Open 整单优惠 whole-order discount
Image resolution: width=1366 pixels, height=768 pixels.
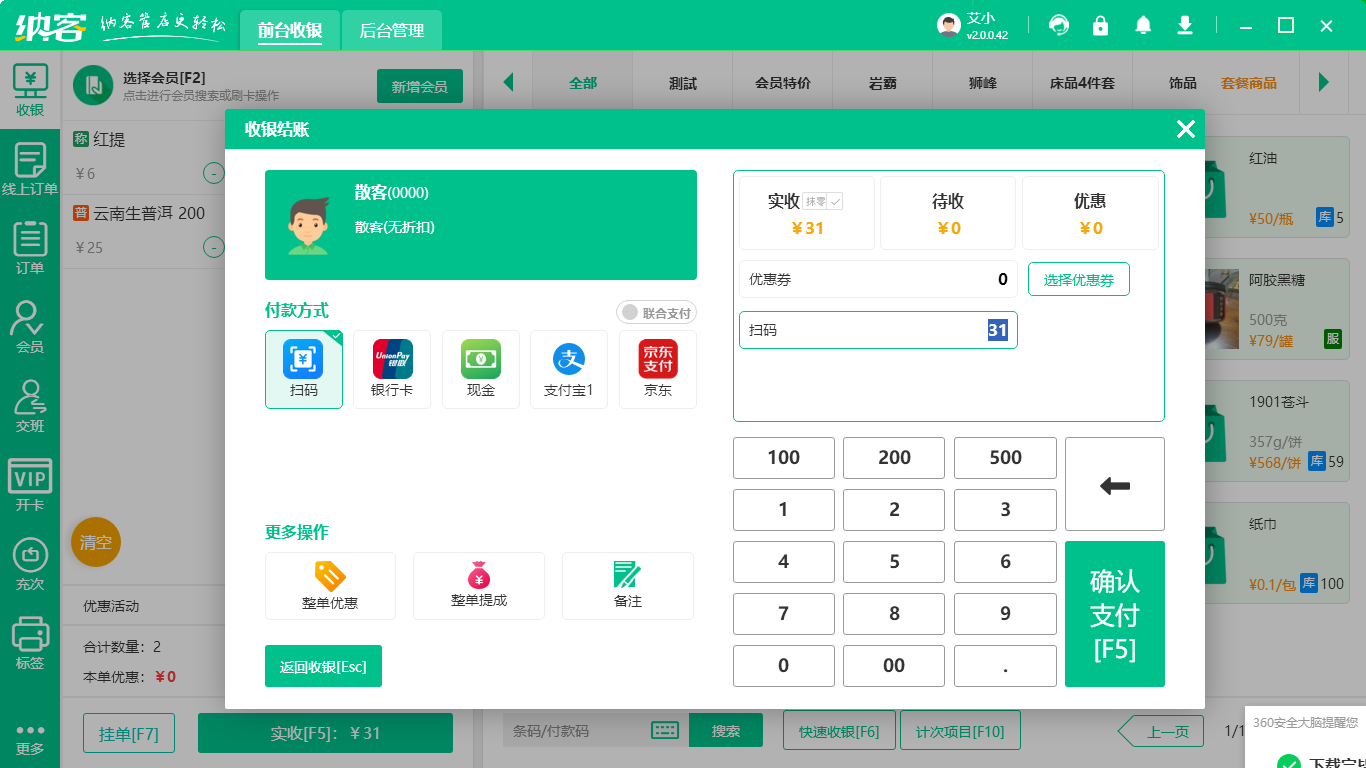click(x=330, y=586)
